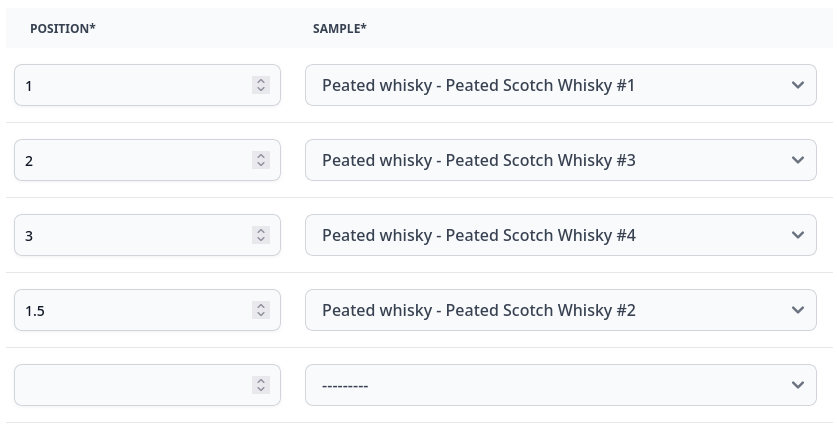The width and height of the screenshot is (837, 427).
Task: Open the Peated Scotch Whisky #4 sample selector
Action: pyautogui.click(x=560, y=236)
